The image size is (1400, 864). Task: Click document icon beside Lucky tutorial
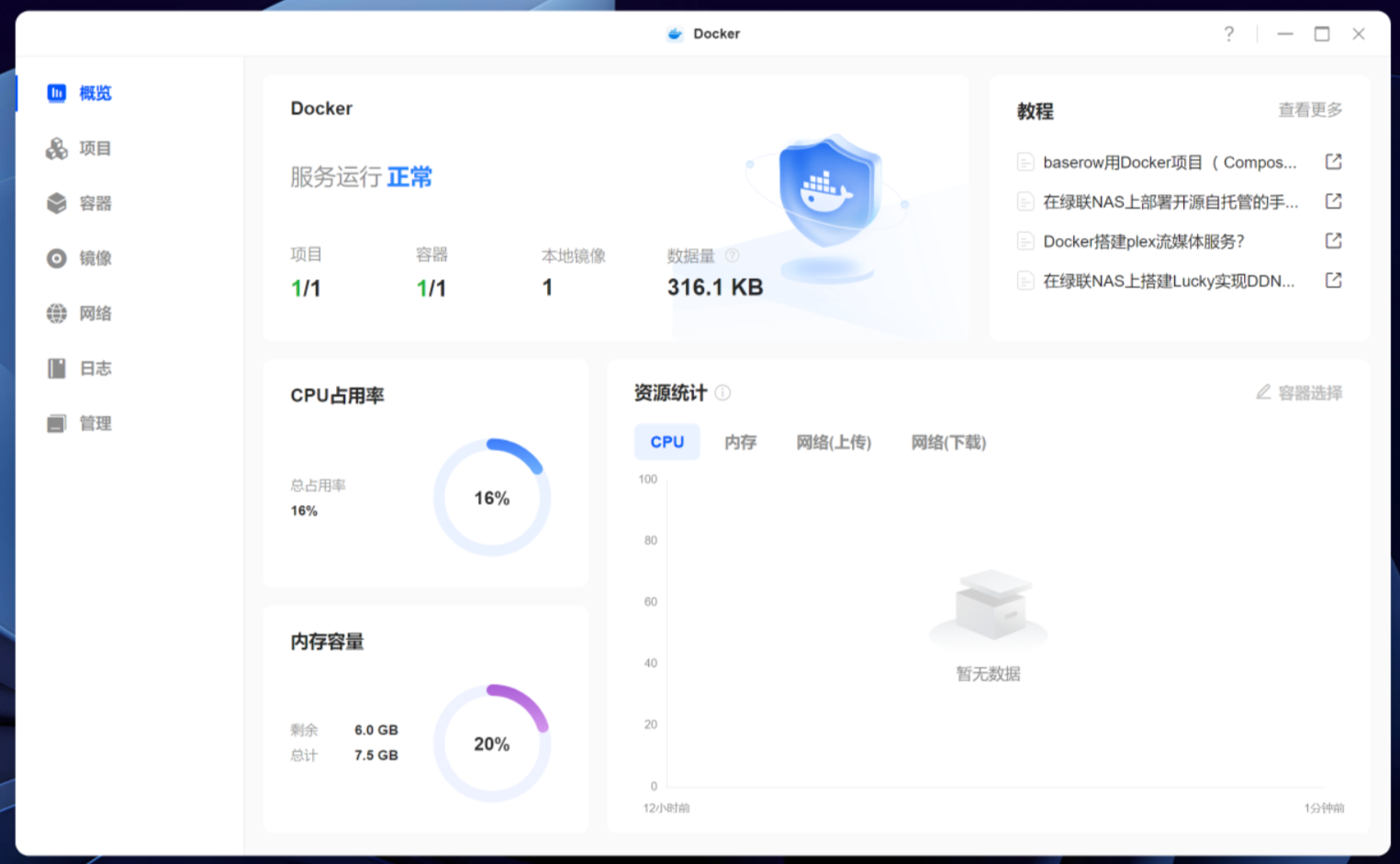[x=1025, y=281]
